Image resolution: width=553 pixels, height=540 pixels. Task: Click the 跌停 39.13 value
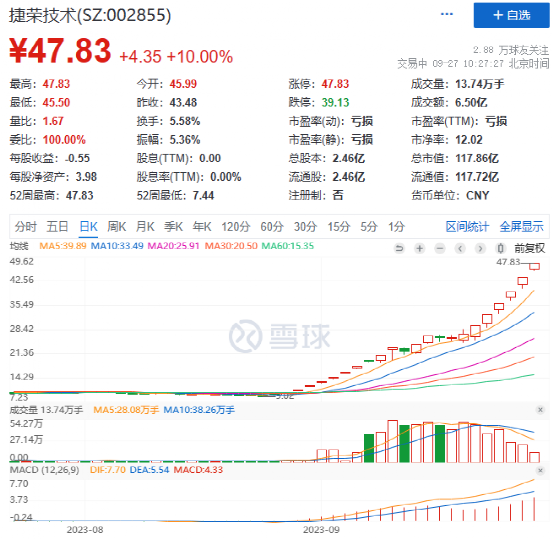coord(335,103)
